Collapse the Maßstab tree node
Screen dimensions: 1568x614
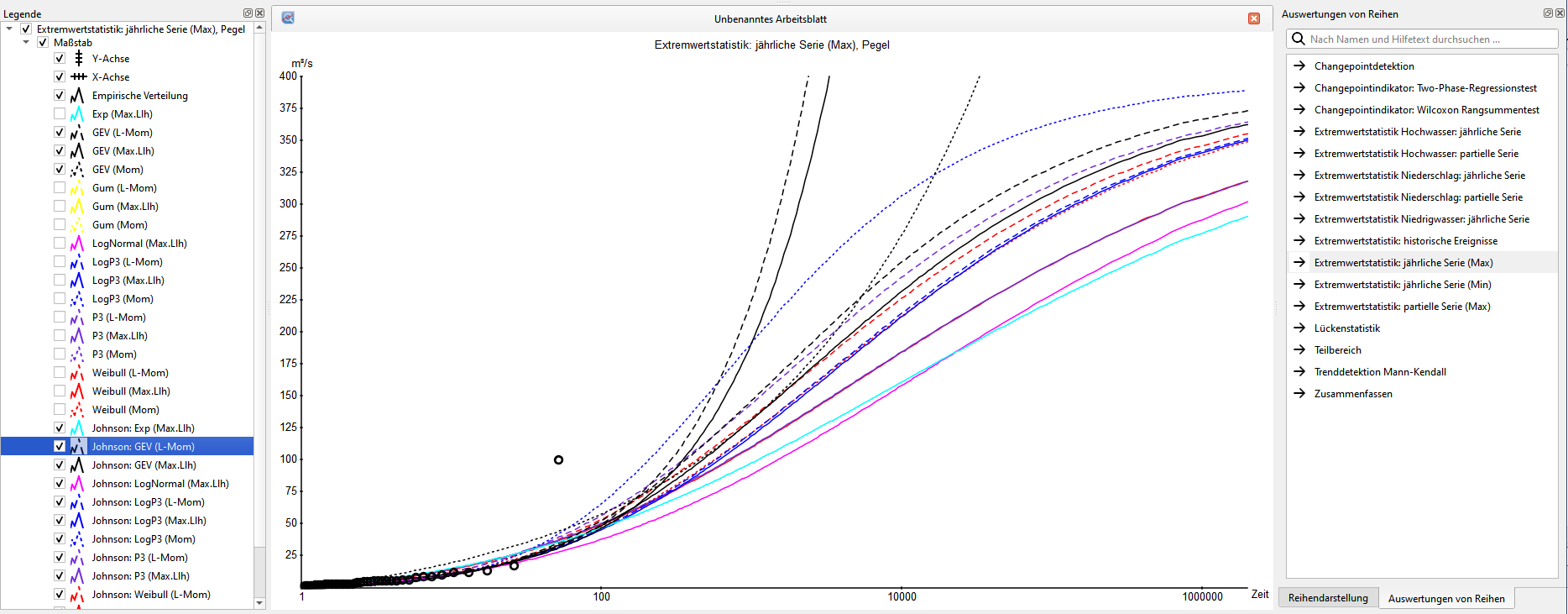(26, 43)
